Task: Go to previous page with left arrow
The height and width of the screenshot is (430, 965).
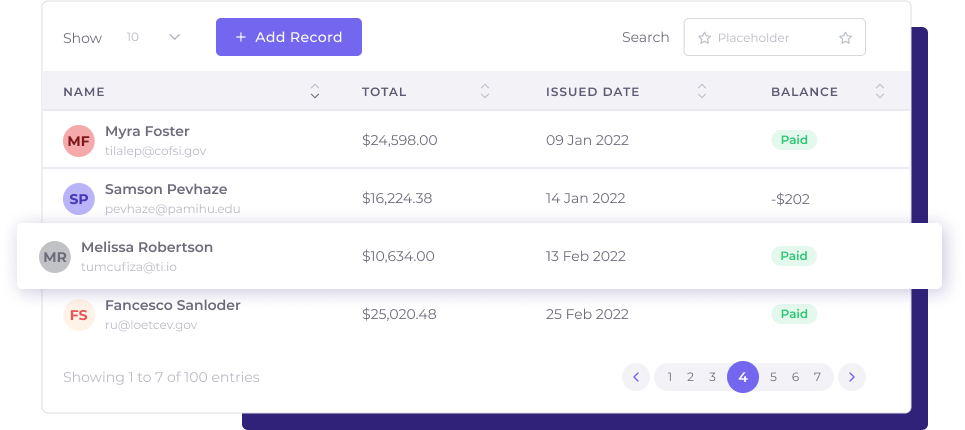Action: (x=636, y=377)
